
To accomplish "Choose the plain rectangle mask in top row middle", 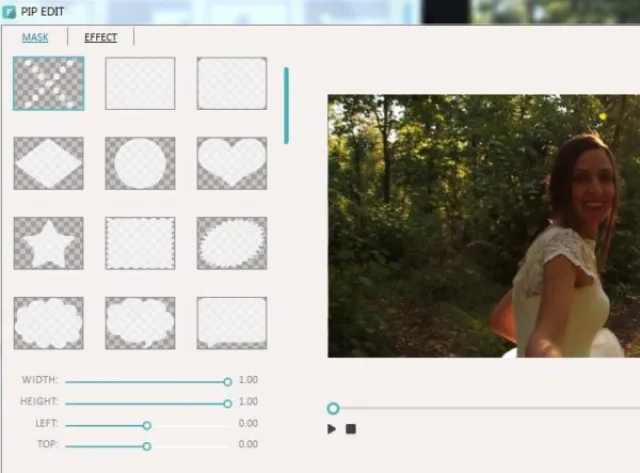I will 140,84.
